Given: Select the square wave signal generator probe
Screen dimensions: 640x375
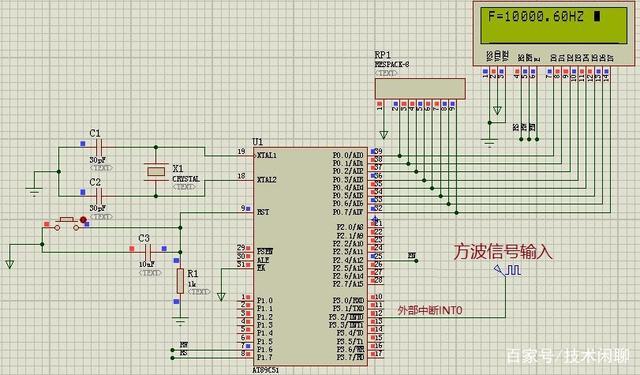Looking at the screenshot, I should (507, 270).
